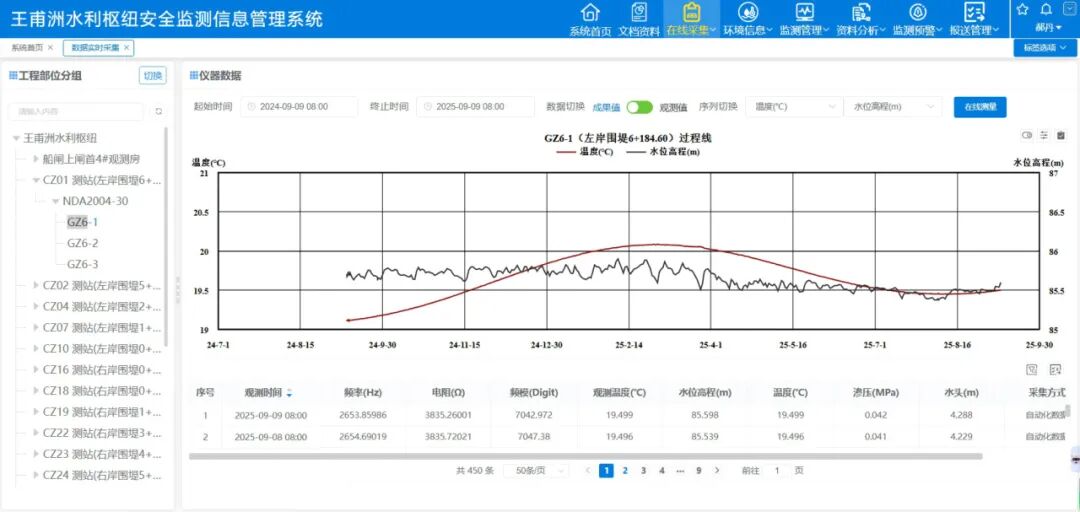This screenshot has width=1080, height=512.
Task: Click 在线测量 button
Action: coord(980,107)
